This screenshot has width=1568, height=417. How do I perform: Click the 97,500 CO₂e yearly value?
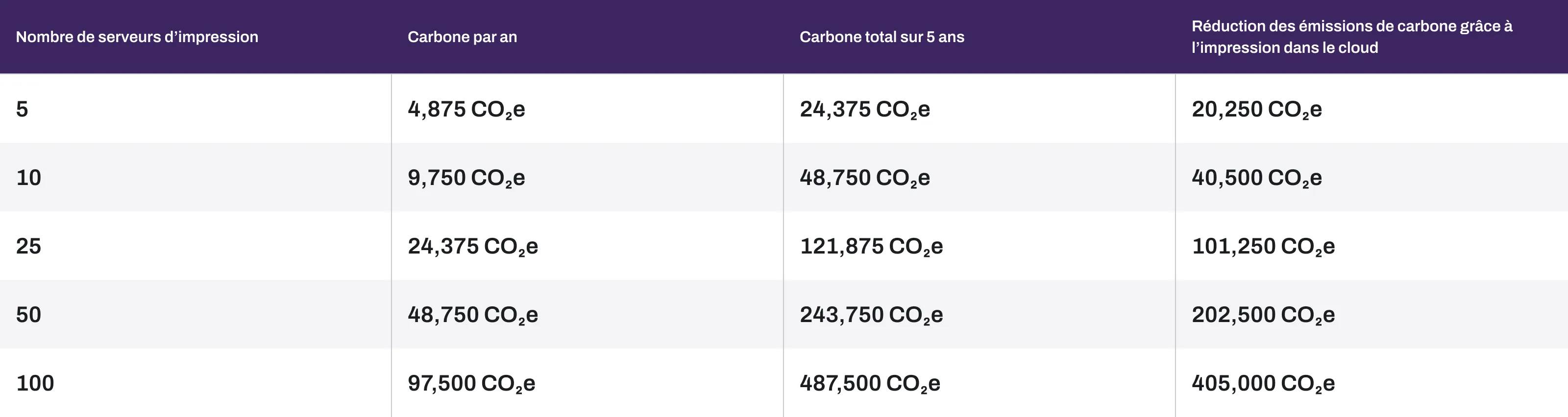click(x=472, y=383)
